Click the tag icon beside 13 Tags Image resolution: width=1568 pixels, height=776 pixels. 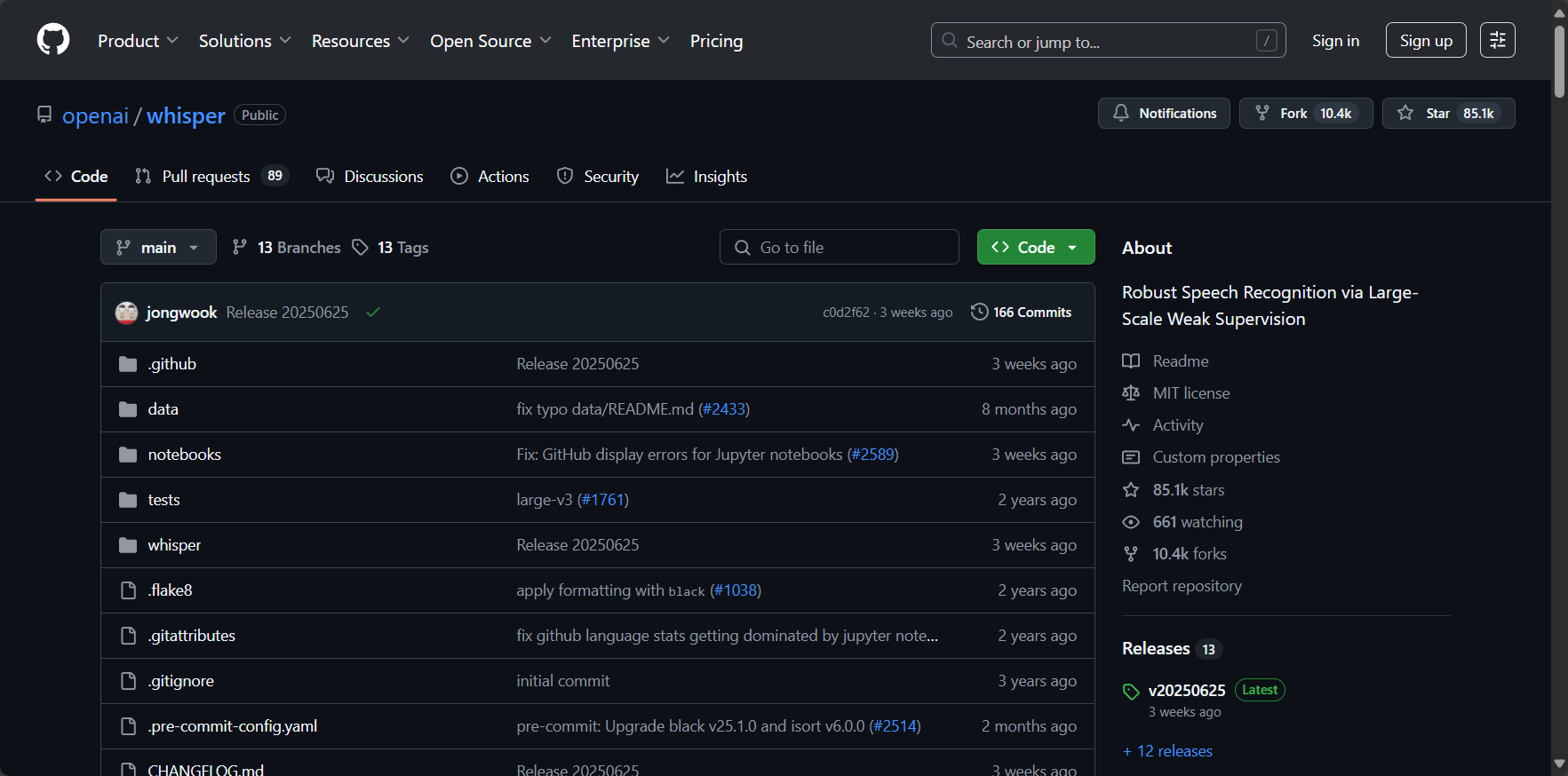click(x=360, y=247)
